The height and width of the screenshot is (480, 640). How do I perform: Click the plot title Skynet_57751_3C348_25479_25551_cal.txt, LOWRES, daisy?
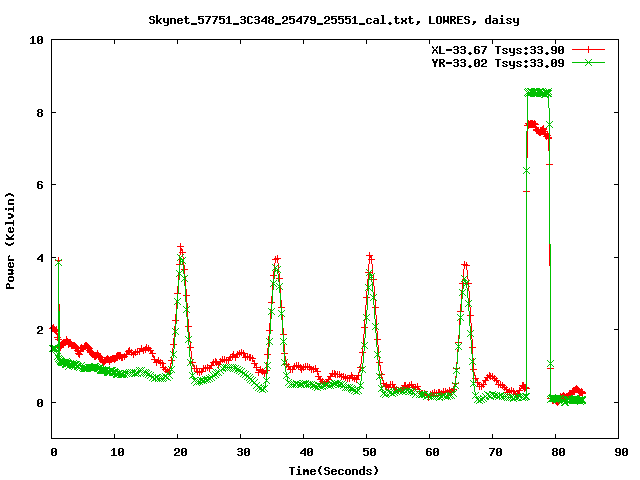(333, 20)
